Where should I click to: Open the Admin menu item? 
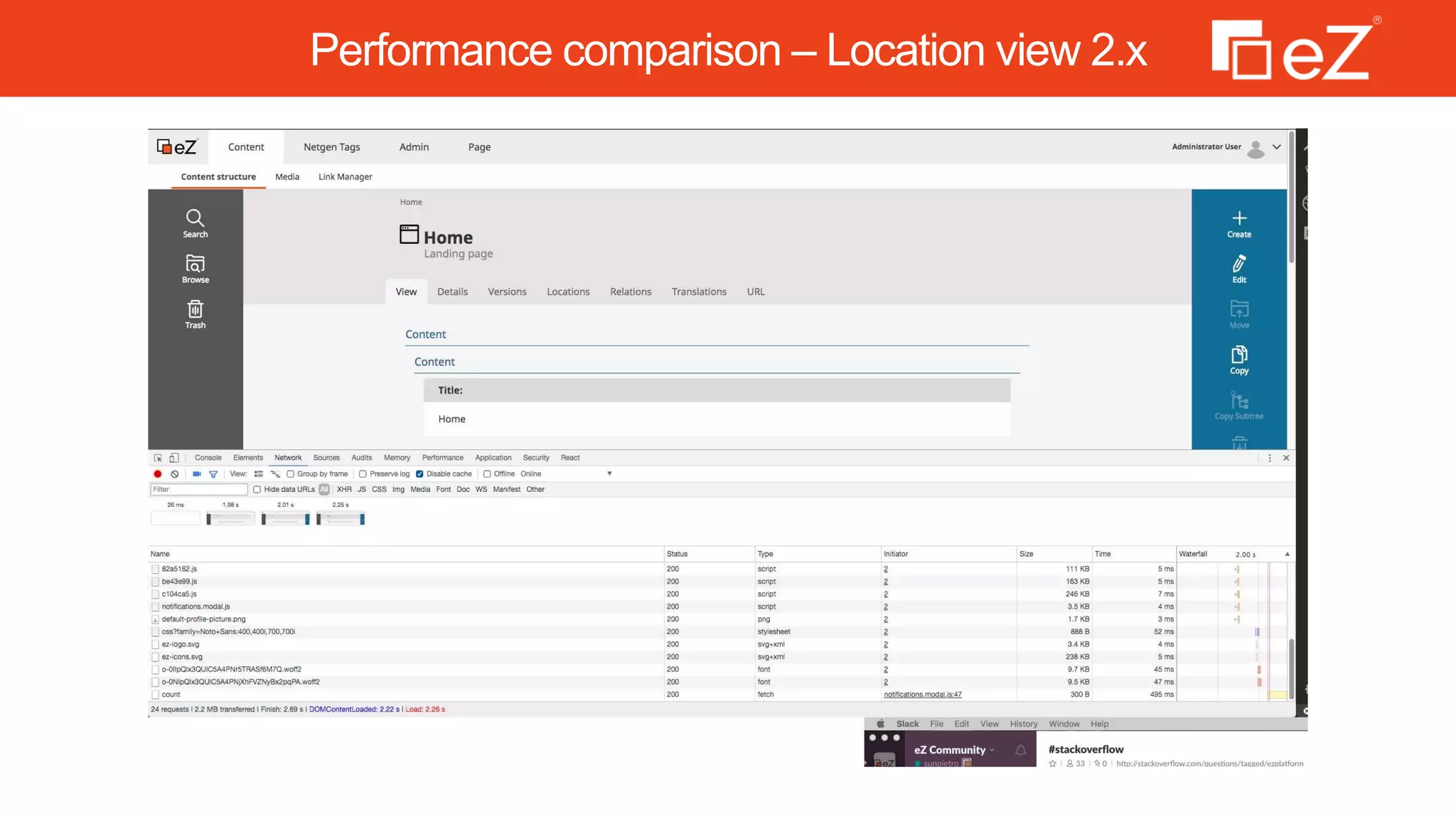point(414,147)
